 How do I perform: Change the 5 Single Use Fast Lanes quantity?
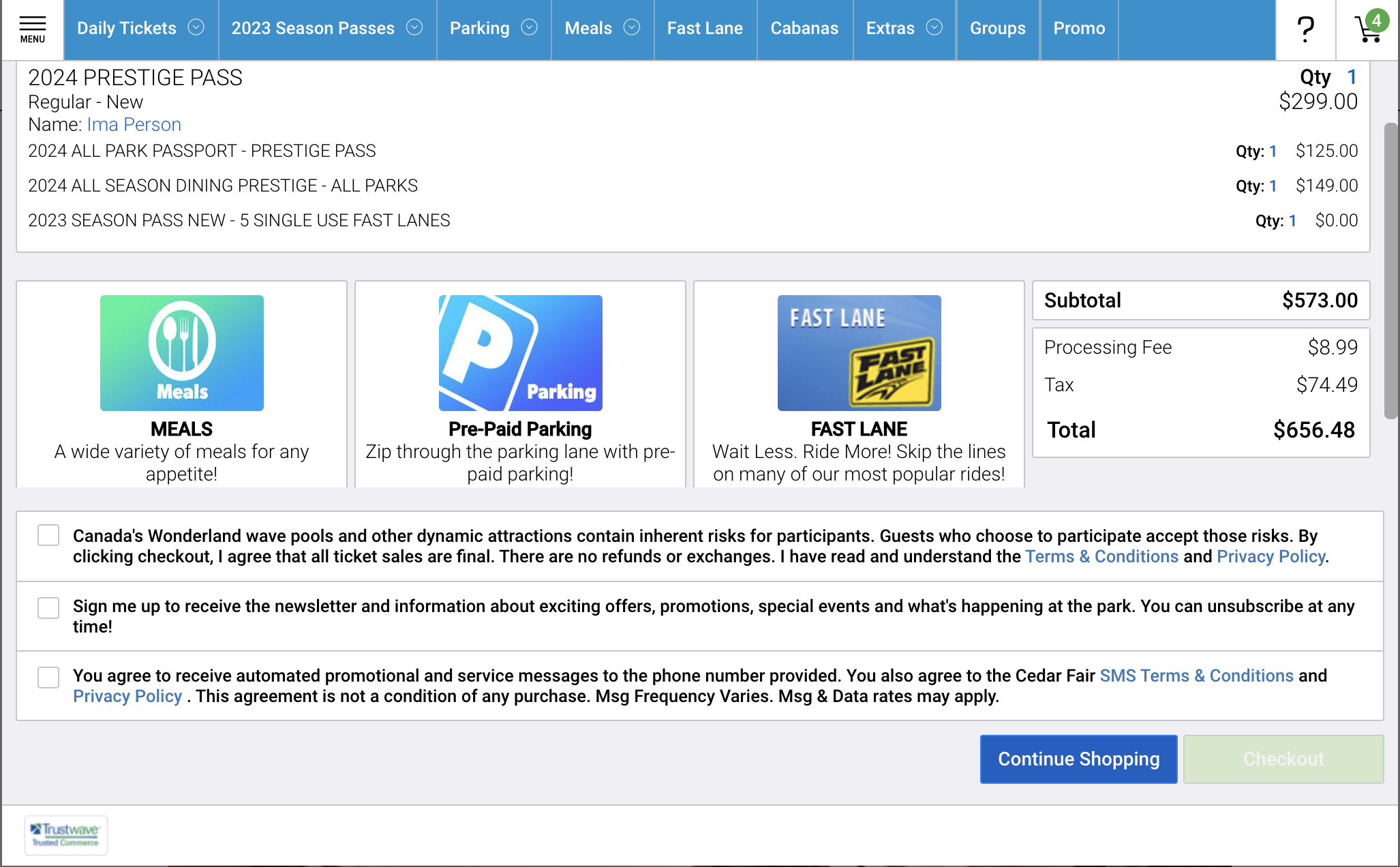click(1292, 220)
